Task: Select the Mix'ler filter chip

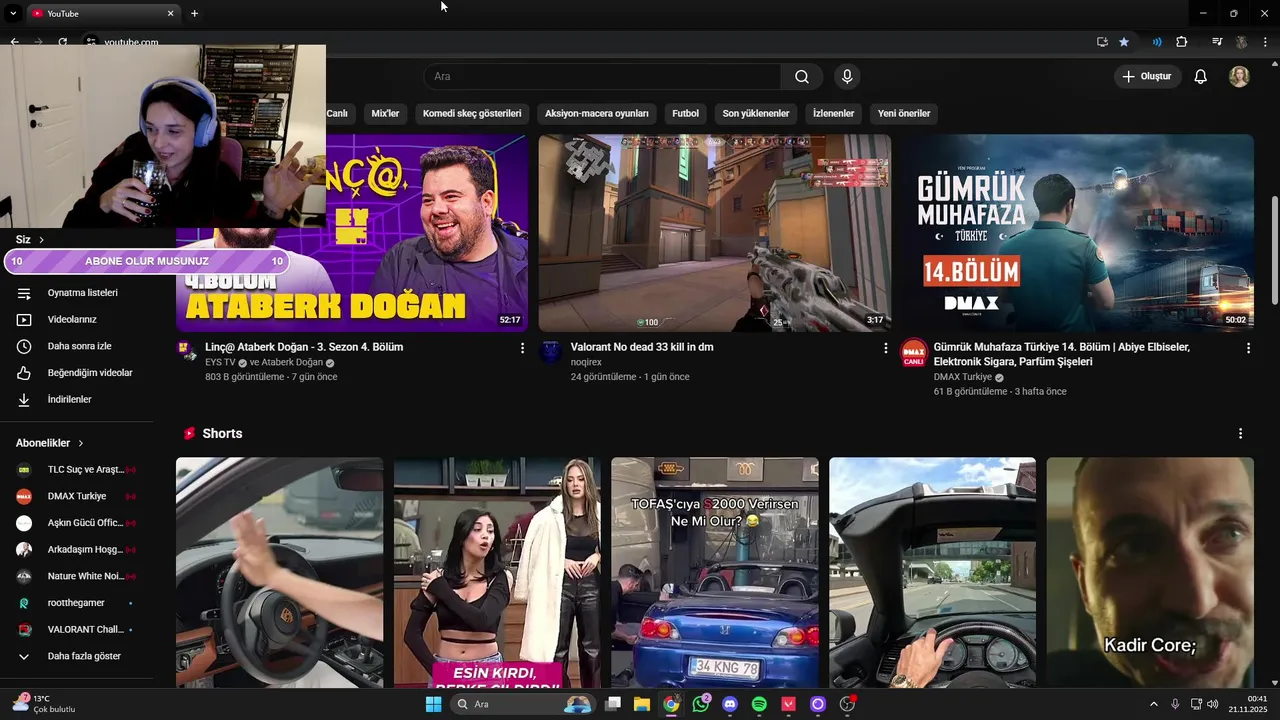Action: coord(385,113)
